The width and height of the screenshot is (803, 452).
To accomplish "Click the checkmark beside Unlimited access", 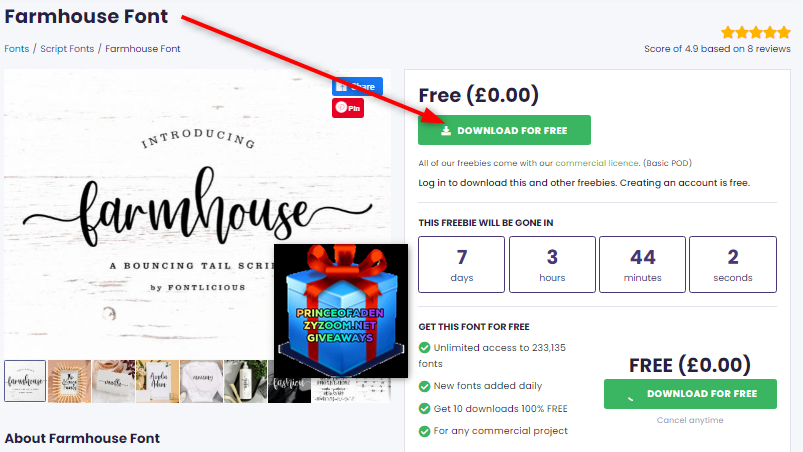I will click(425, 348).
